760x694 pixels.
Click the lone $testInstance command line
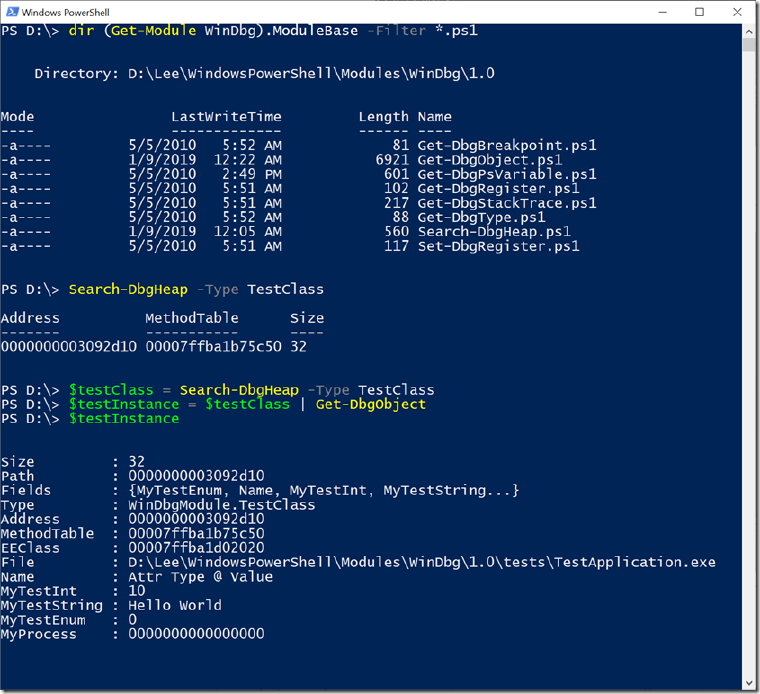pos(124,419)
